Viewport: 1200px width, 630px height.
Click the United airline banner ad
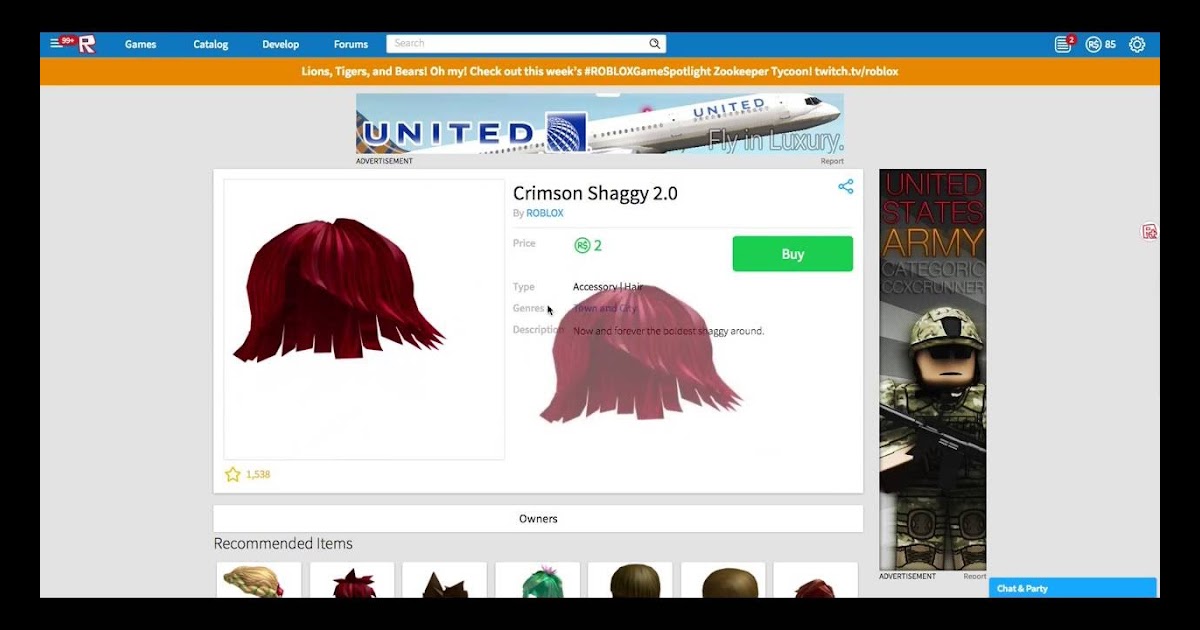click(600, 124)
